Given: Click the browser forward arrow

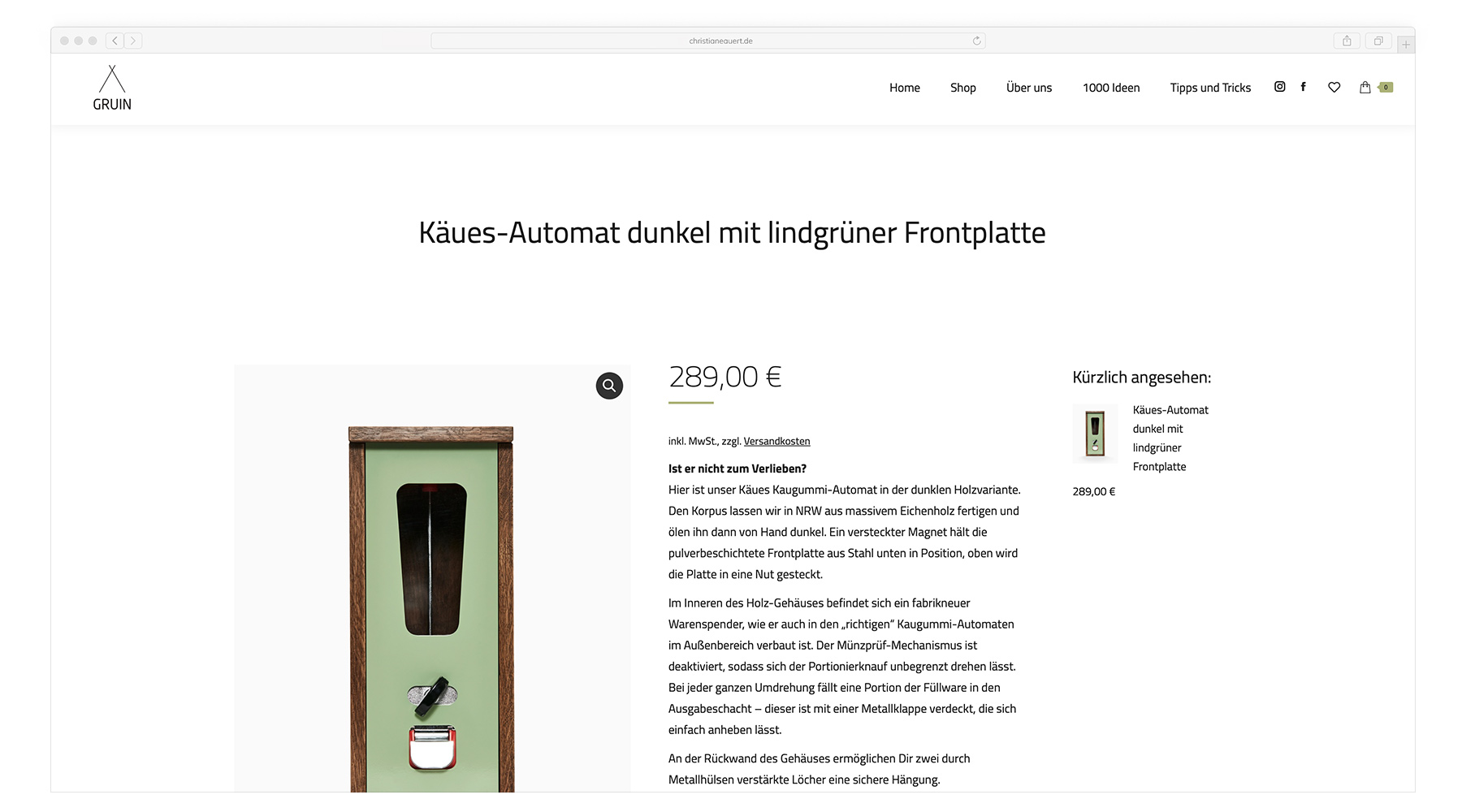Looking at the screenshot, I should (133, 41).
